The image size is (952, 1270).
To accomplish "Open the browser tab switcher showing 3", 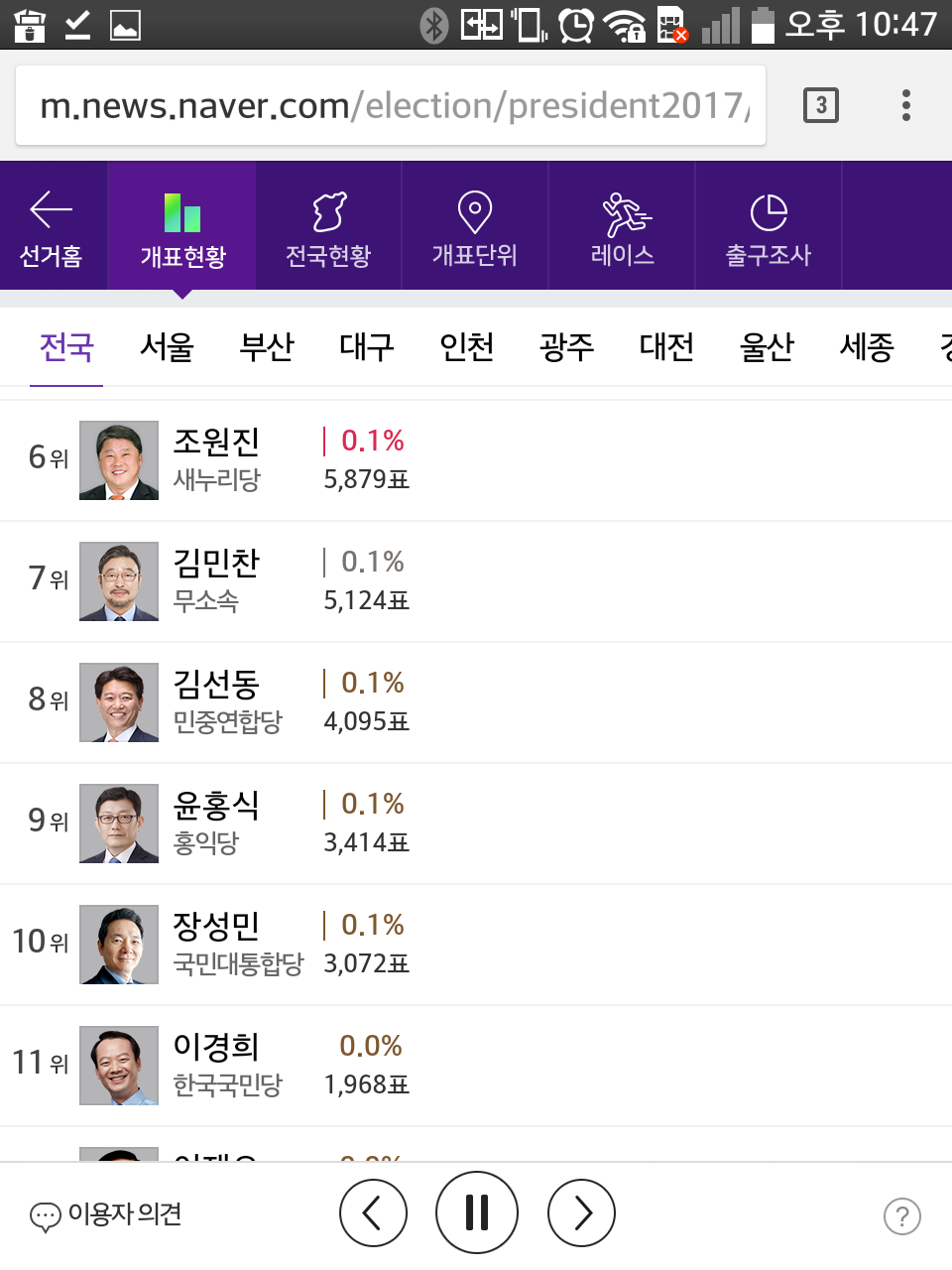I will coord(820,105).
